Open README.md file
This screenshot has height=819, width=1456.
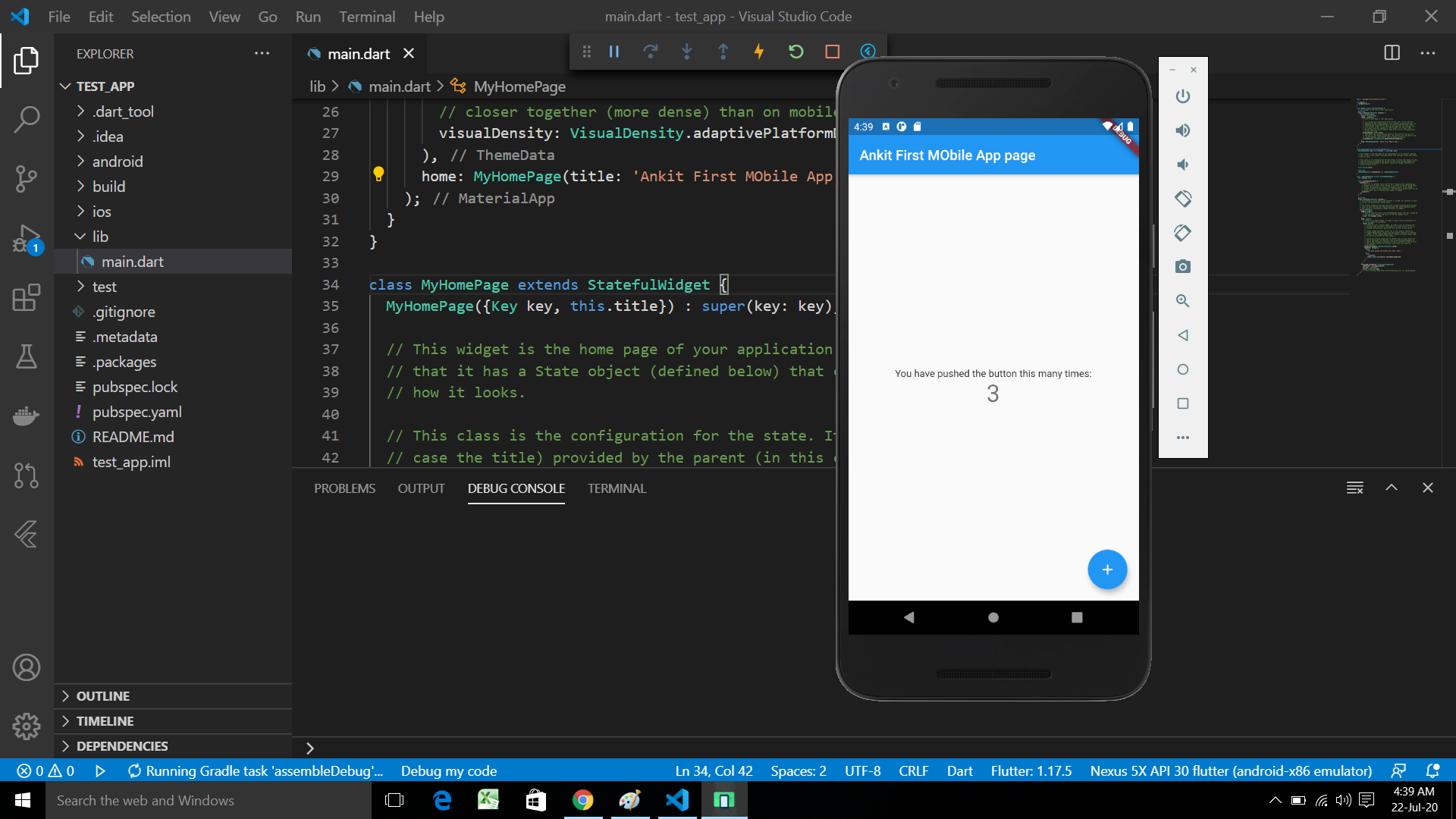(x=173, y=437)
